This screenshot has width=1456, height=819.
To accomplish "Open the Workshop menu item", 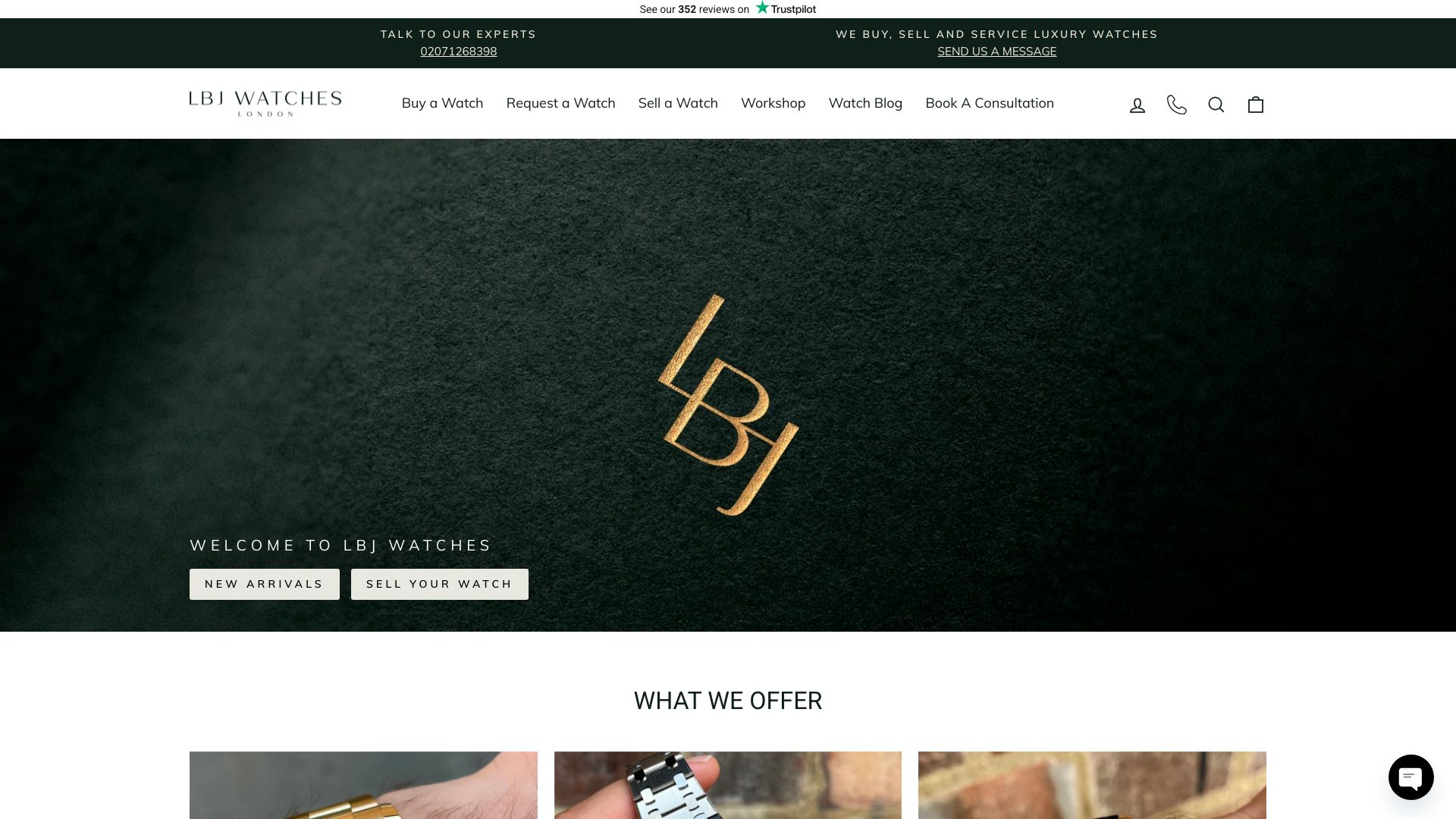I will 773,103.
